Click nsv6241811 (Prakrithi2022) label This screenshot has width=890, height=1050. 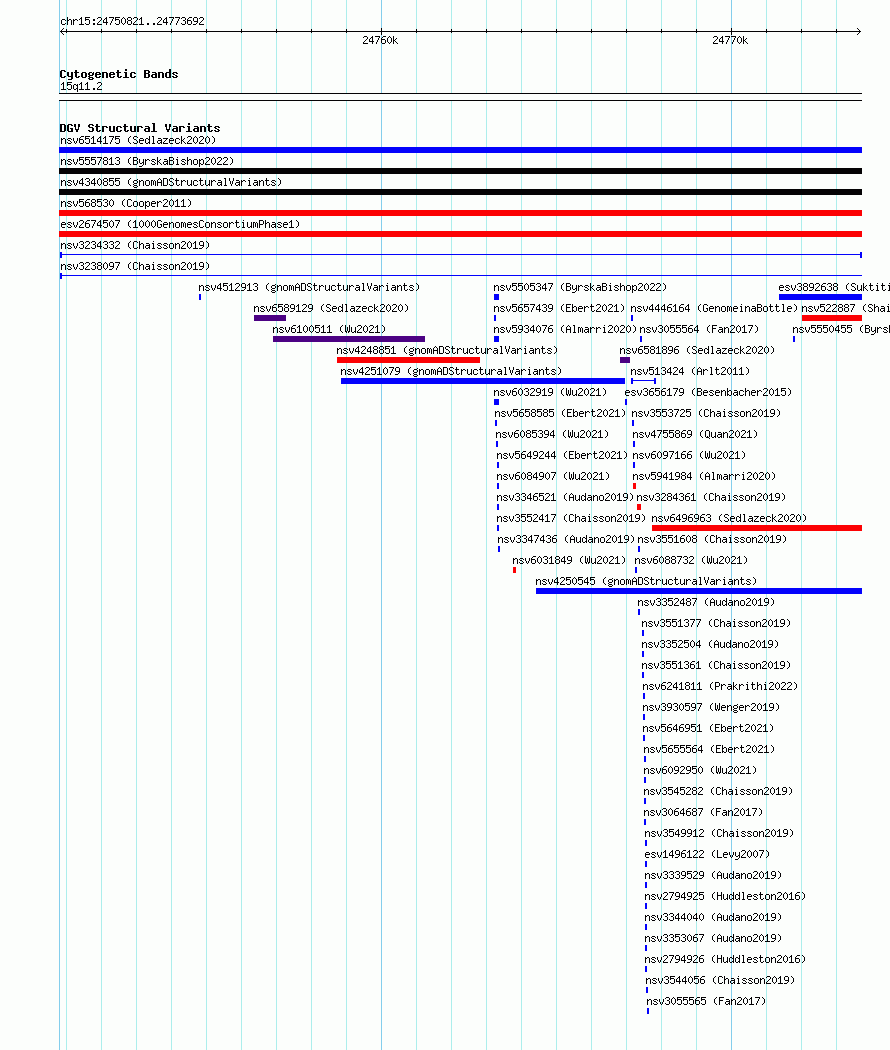[x=720, y=686]
